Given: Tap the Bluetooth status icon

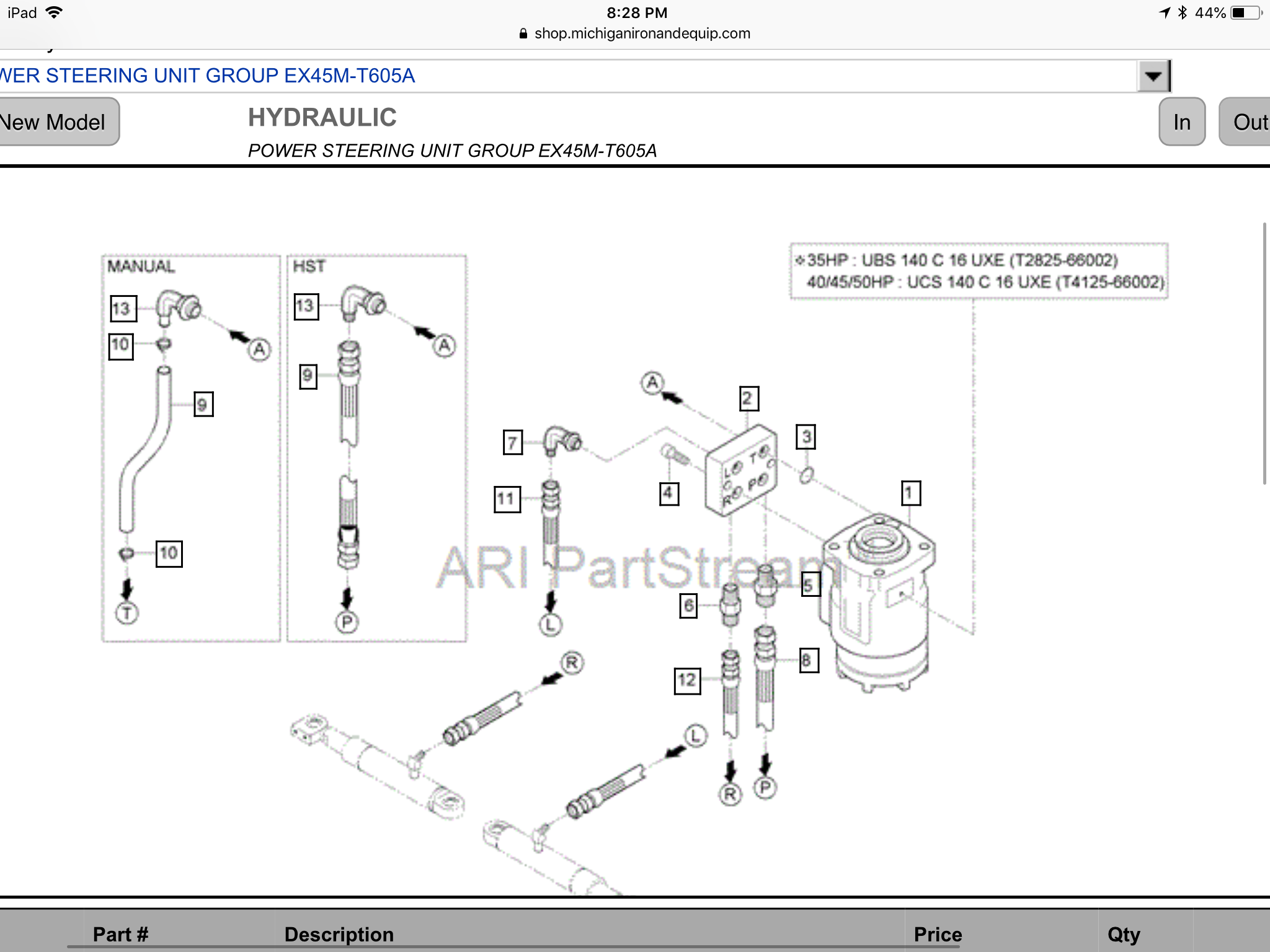Looking at the screenshot, I should (1183, 12).
